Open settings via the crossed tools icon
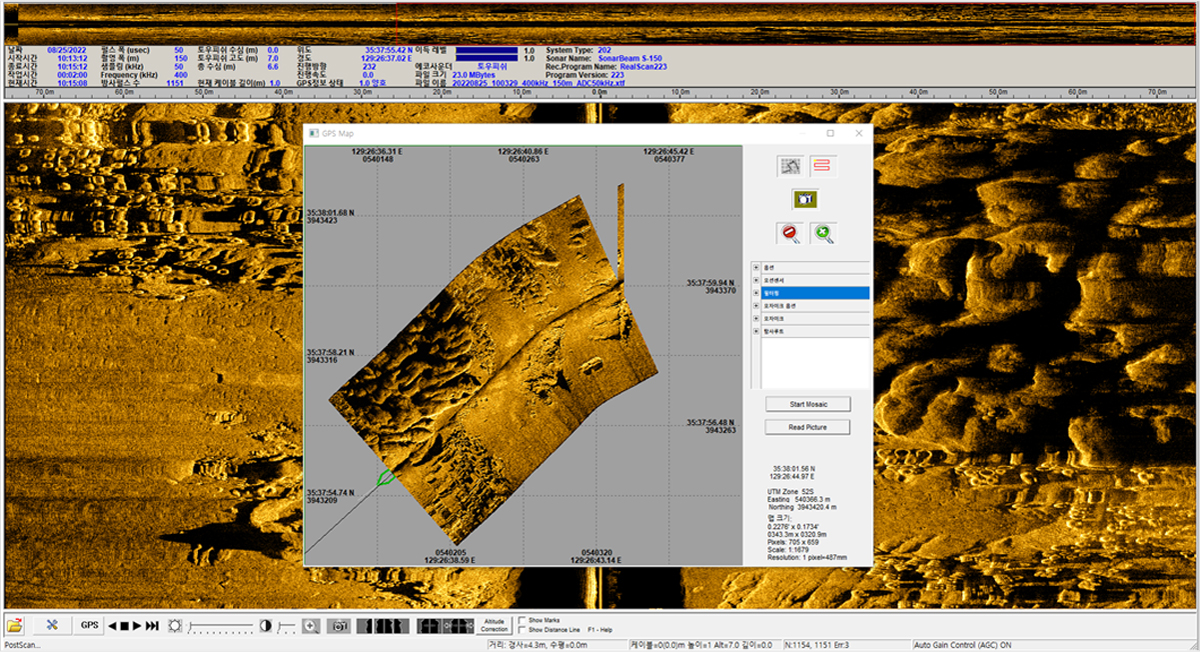Image resolution: width=1200 pixels, height=652 pixels. pos(52,626)
